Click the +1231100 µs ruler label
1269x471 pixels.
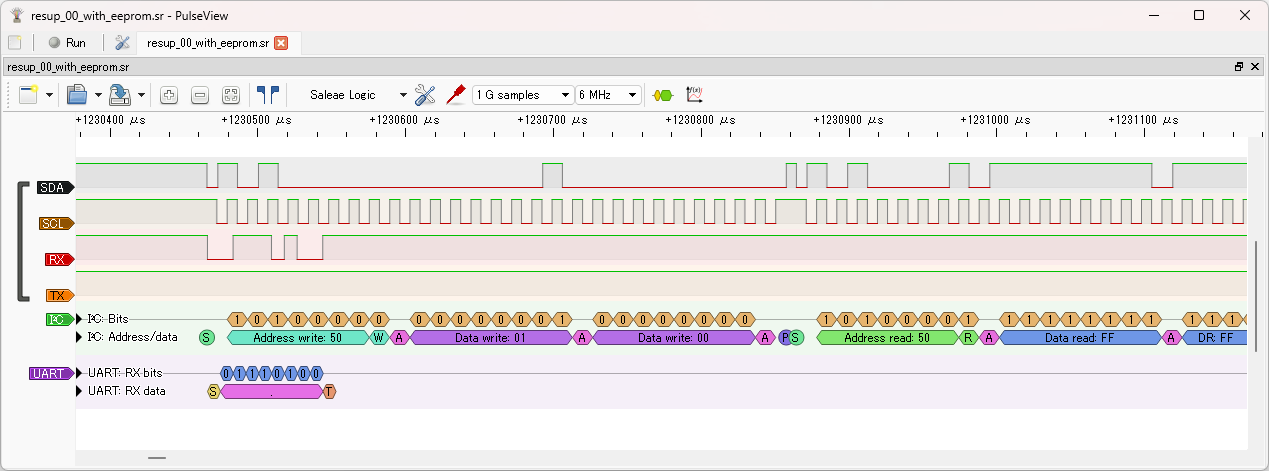[x=1146, y=120]
